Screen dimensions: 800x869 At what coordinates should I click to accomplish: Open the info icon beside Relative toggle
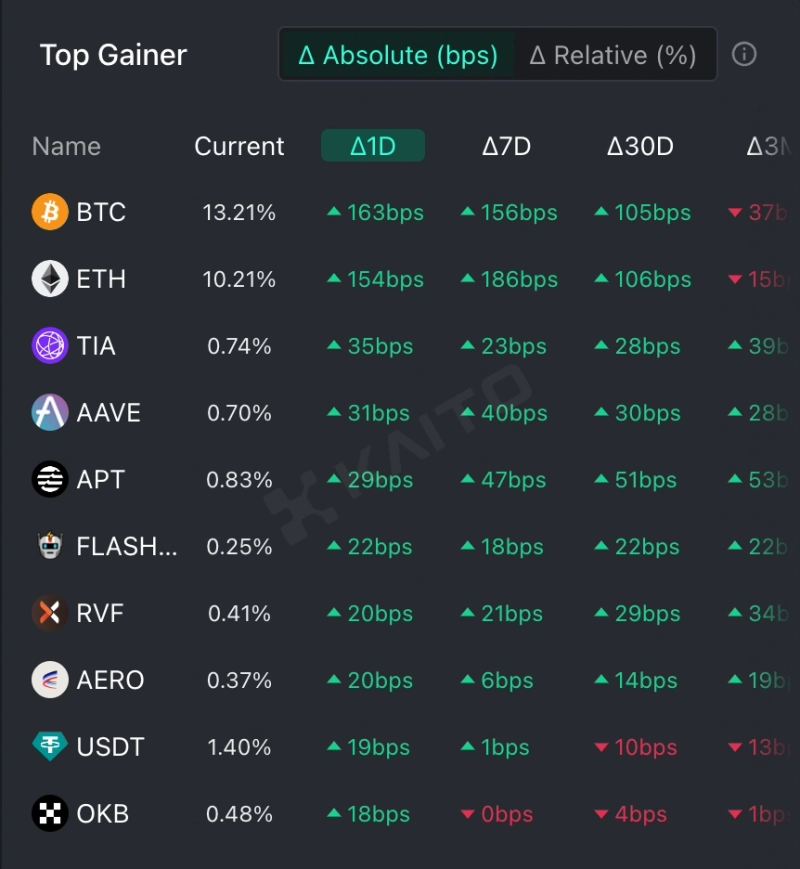(744, 54)
